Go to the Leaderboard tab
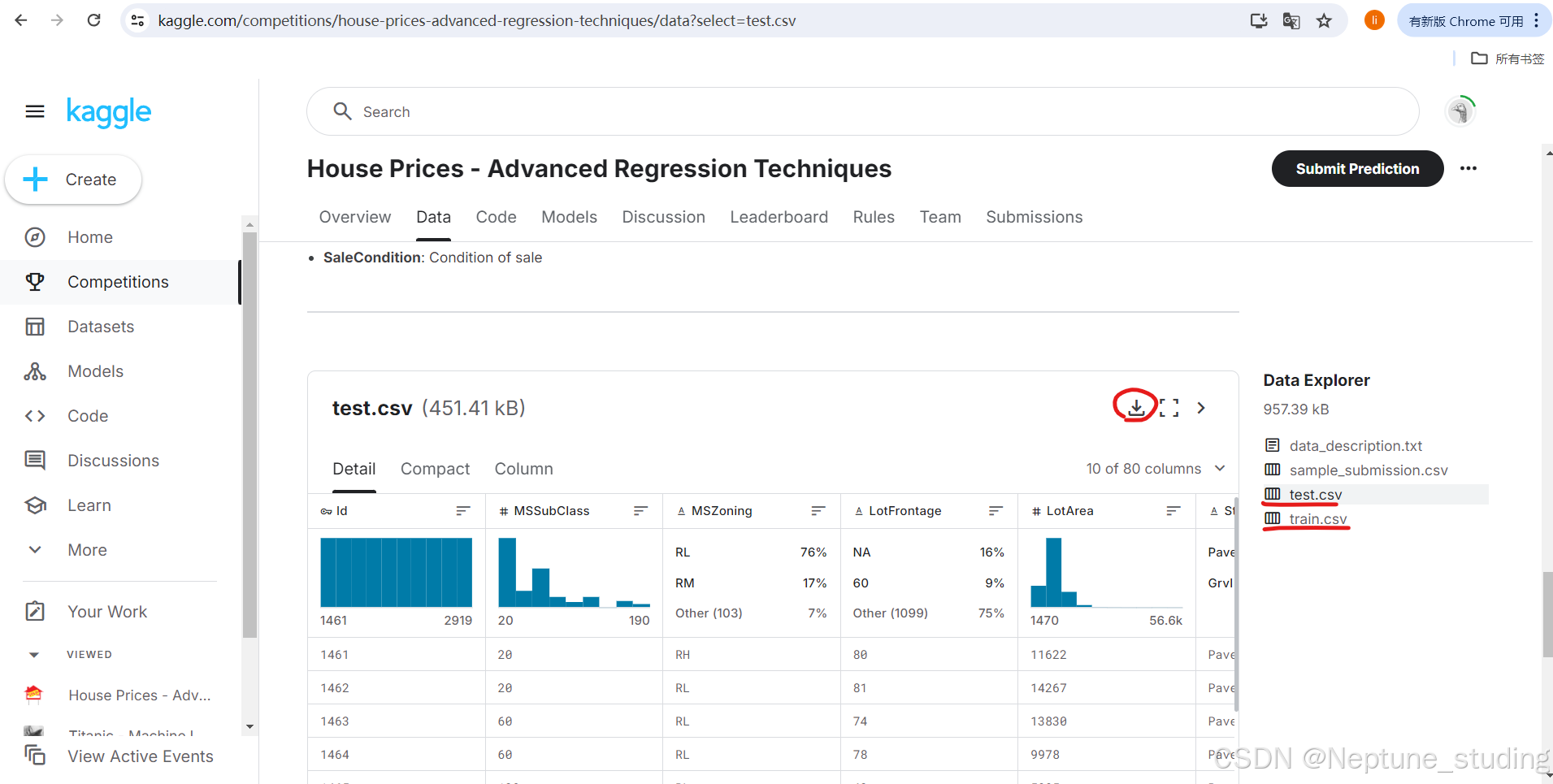This screenshot has height=784, width=1553. pyautogui.click(x=779, y=217)
